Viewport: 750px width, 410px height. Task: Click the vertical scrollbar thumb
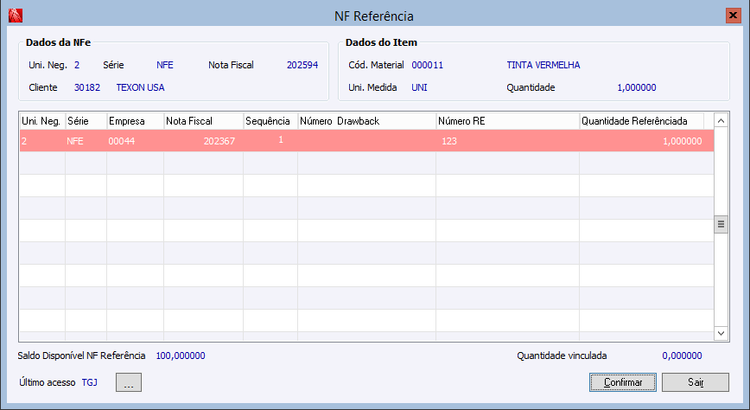click(x=721, y=224)
